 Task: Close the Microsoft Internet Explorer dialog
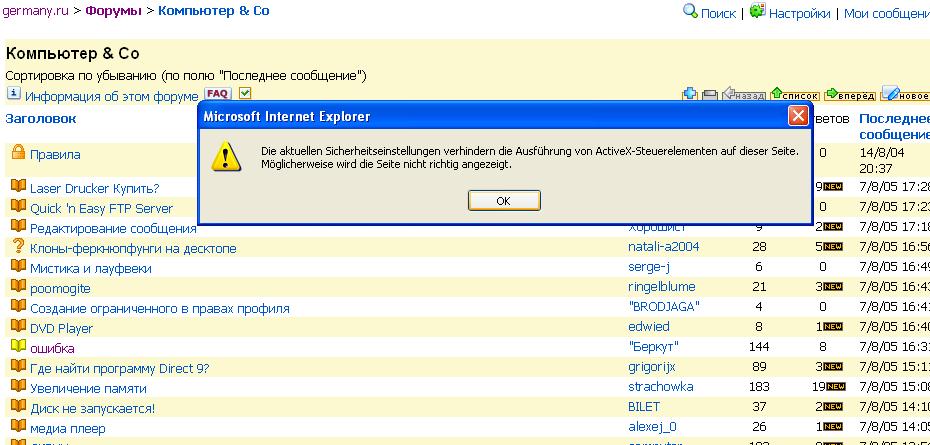[x=797, y=116]
